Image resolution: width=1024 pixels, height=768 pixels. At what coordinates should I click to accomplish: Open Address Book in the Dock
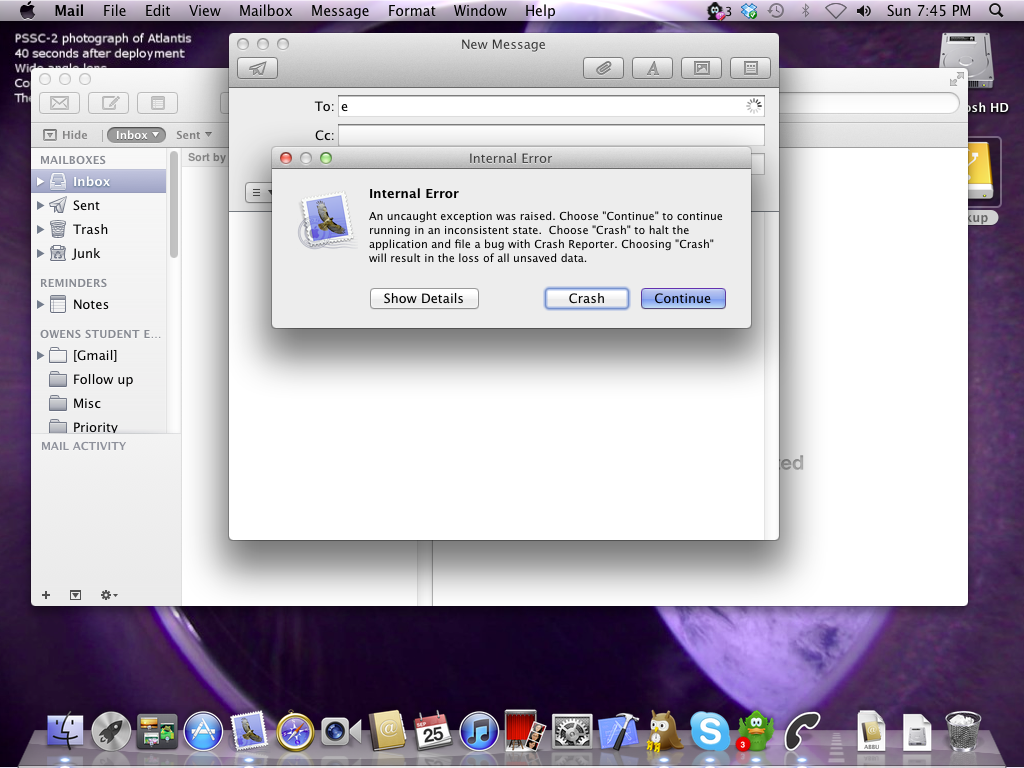pos(387,731)
